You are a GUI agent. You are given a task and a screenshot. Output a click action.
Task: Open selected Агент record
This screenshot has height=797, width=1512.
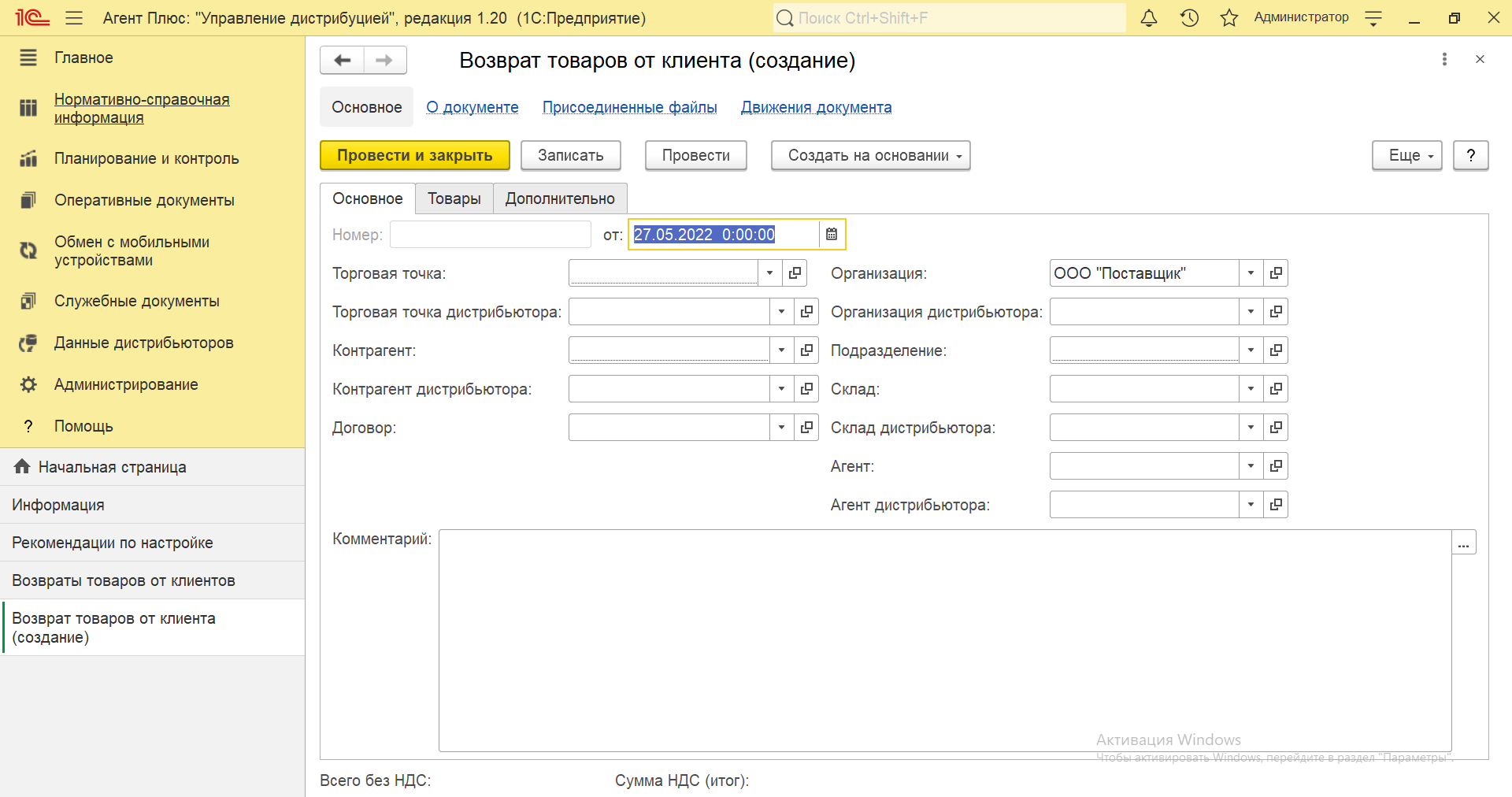coord(1276,465)
